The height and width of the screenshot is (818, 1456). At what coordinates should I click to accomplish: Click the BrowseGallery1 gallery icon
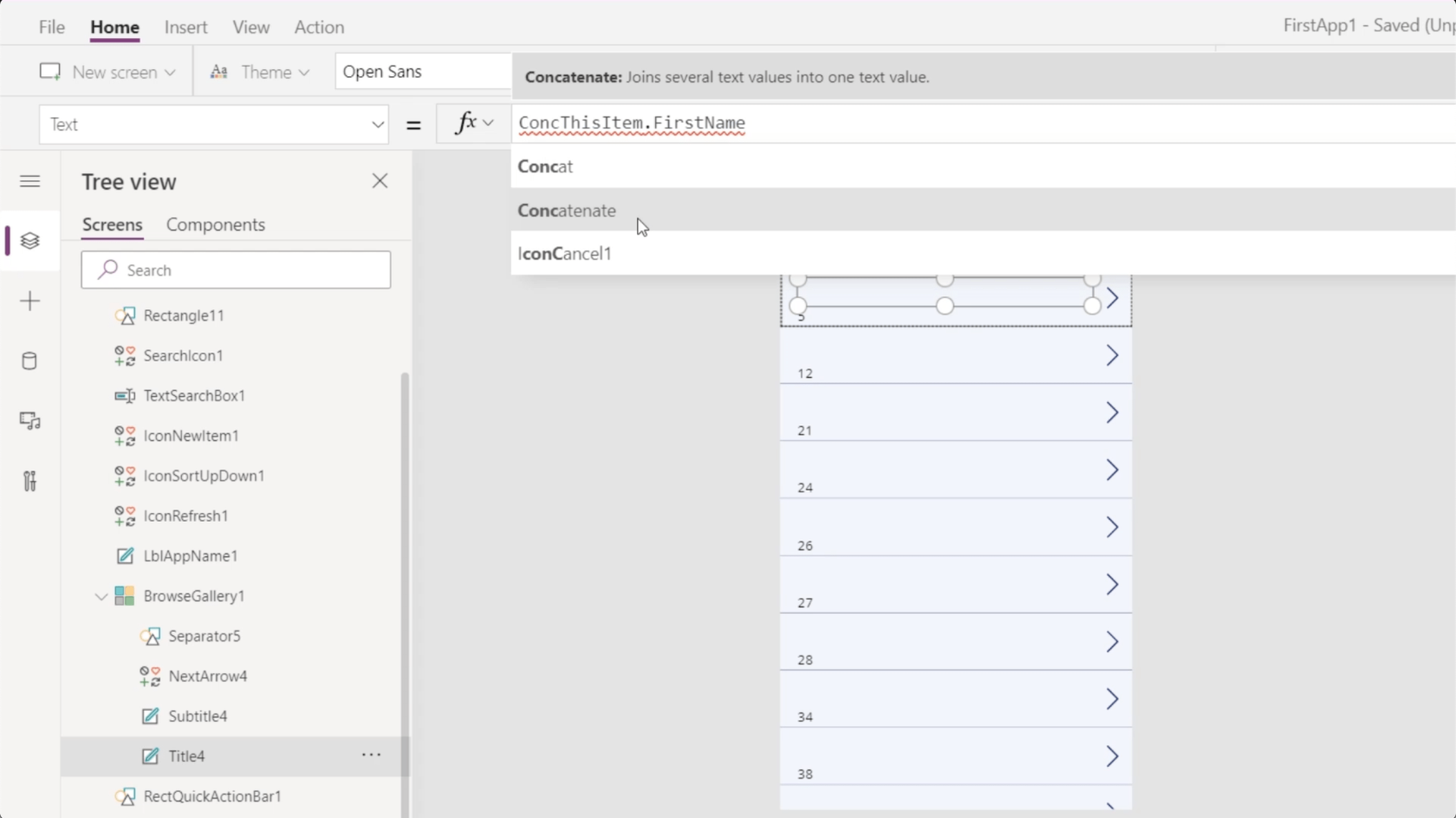125,595
